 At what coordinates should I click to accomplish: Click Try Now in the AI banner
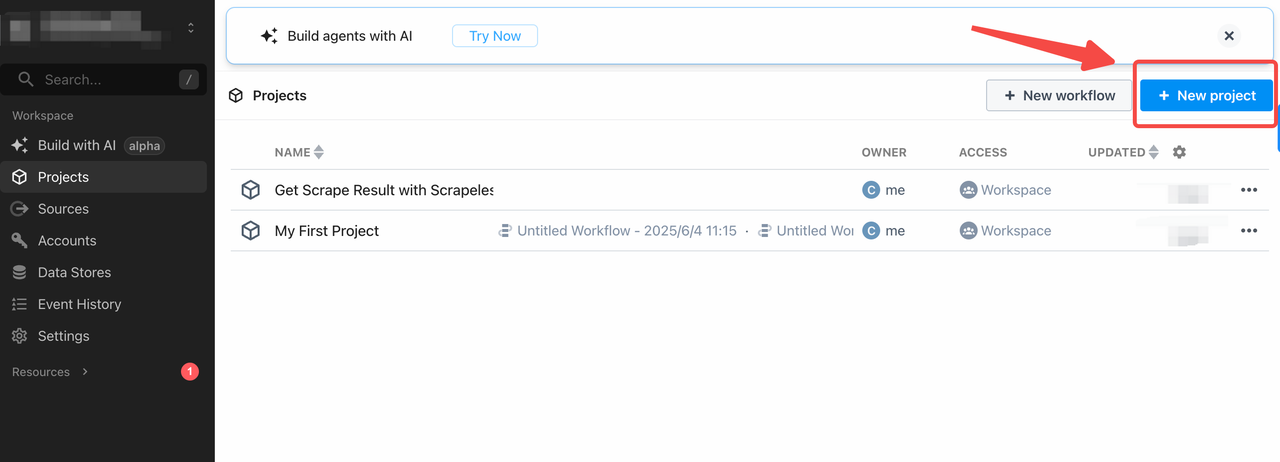click(495, 36)
